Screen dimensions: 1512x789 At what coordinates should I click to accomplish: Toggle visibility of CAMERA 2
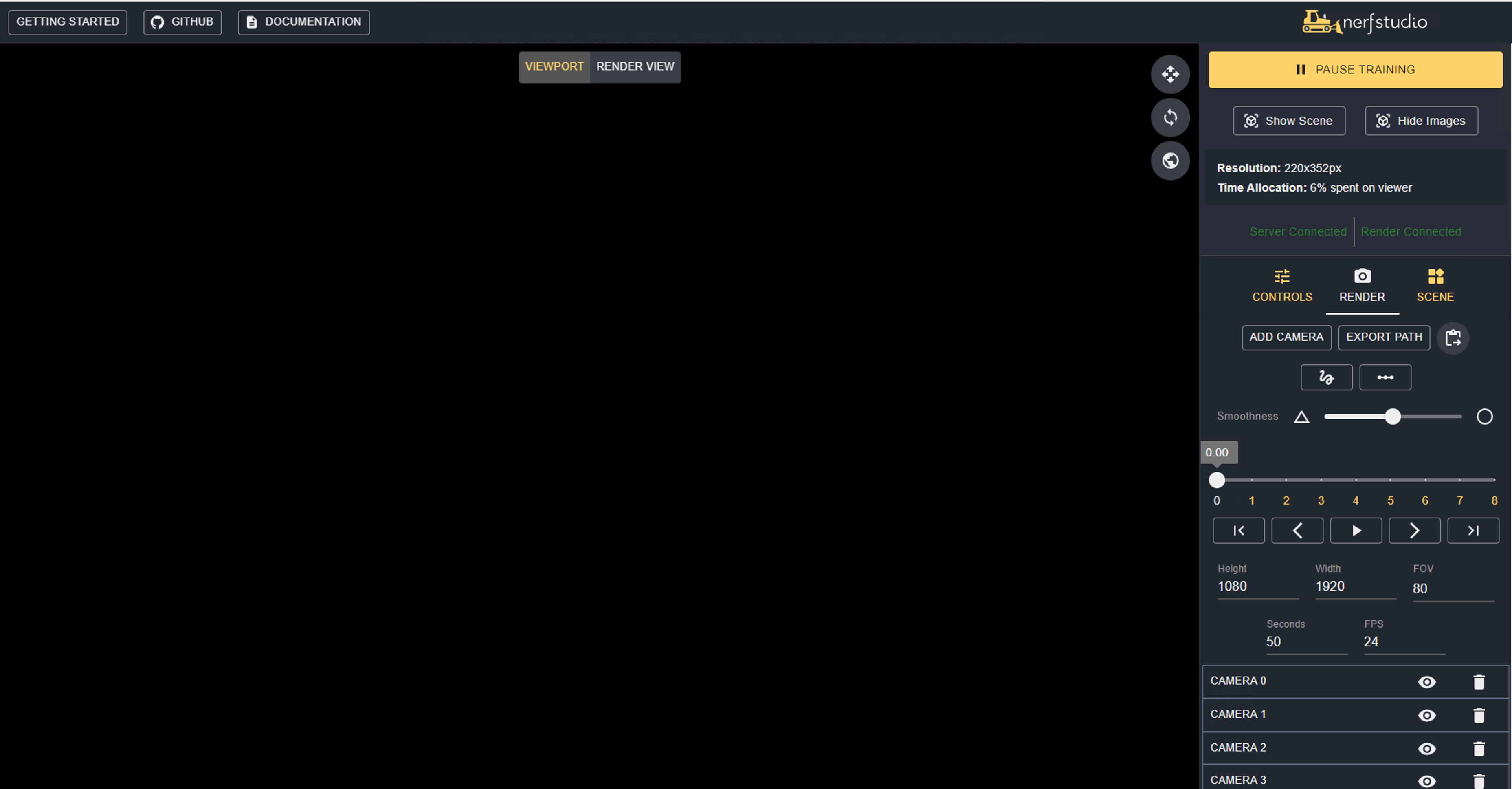pos(1427,749)
